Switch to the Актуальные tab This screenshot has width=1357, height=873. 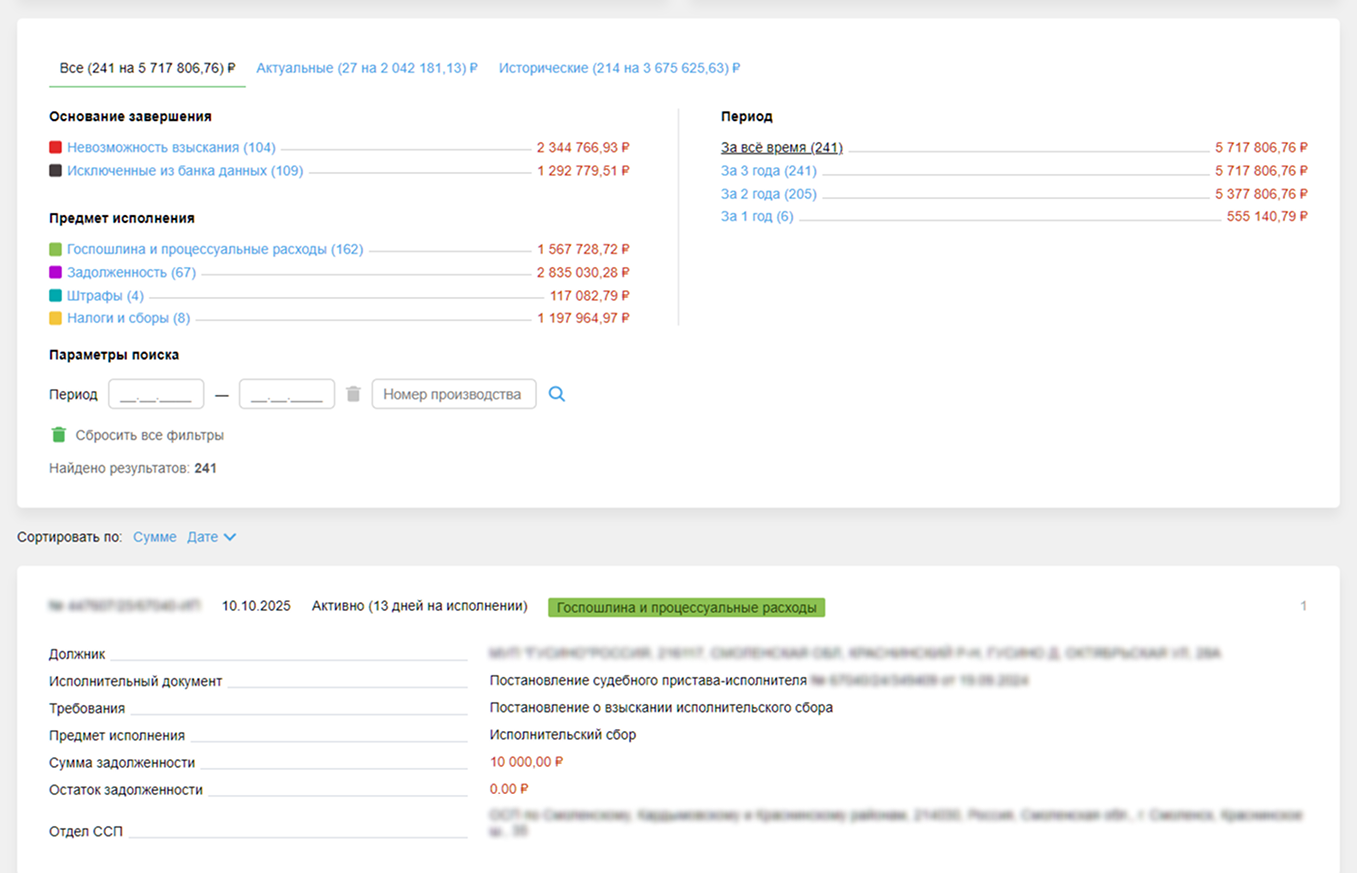tap(366, 68)
